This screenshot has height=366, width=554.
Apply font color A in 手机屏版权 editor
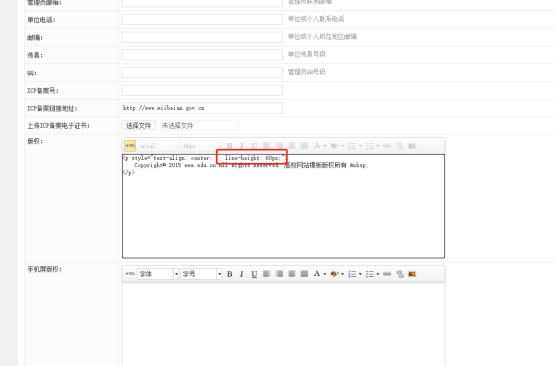click(317, 274)
